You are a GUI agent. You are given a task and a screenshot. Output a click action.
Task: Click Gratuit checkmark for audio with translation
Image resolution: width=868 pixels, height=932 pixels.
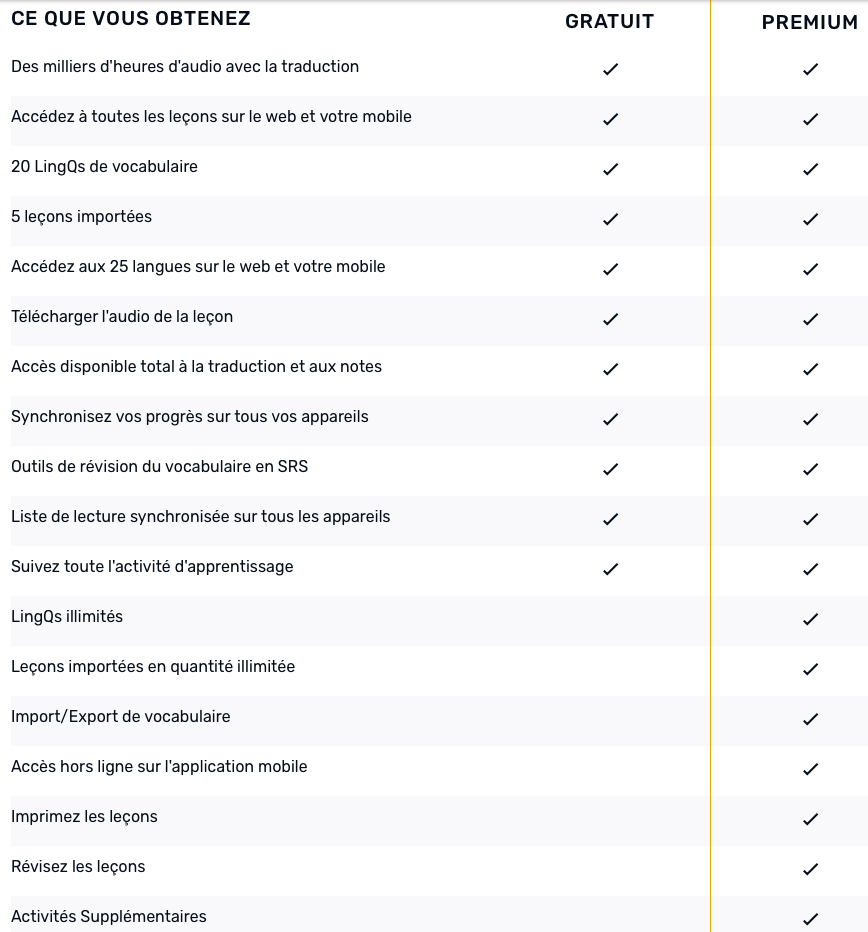coord(610,69)
